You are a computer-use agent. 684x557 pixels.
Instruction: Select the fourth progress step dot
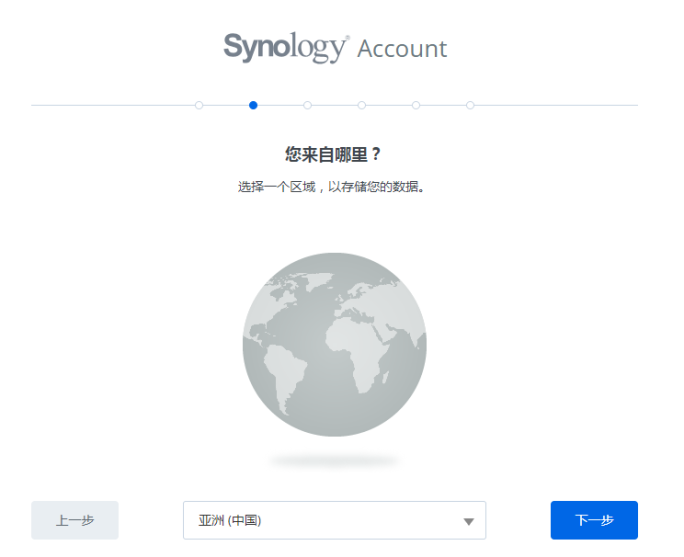(362, 105)
